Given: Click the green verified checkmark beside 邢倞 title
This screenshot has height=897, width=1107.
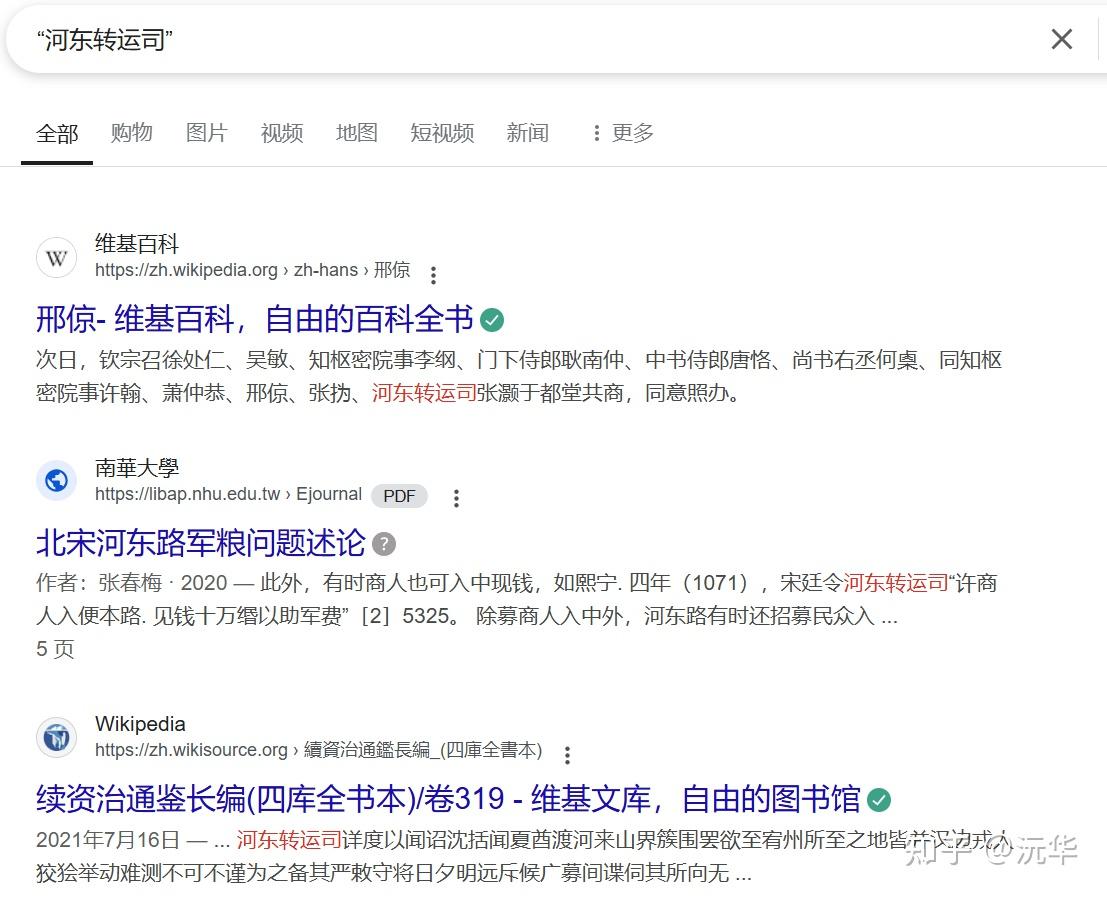Looking at the screenshot, I should pos(491,319).
